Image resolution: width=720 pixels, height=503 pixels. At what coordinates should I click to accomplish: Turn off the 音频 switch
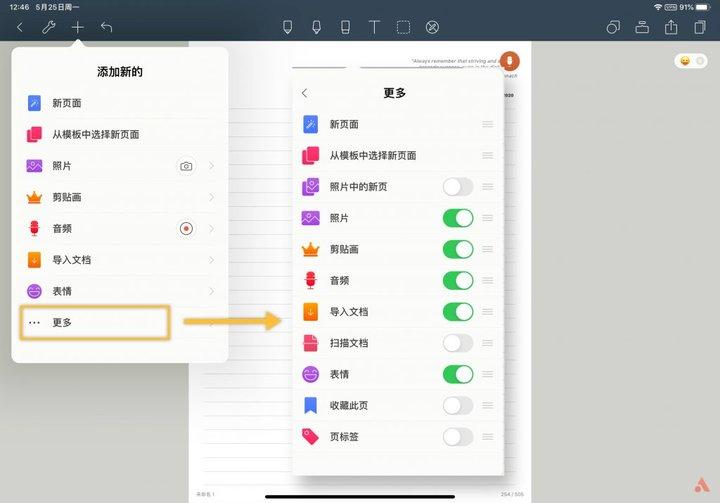click(x=458, y=281)
